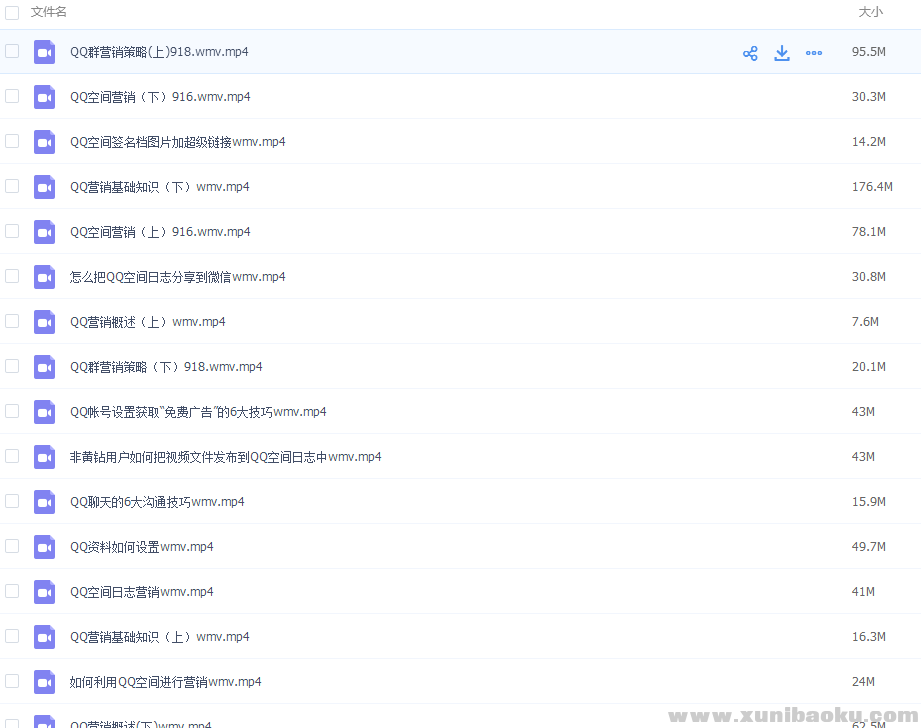Check the select-all checkbox in the header
The image size is (921, 728).
(x=12, y=12)
